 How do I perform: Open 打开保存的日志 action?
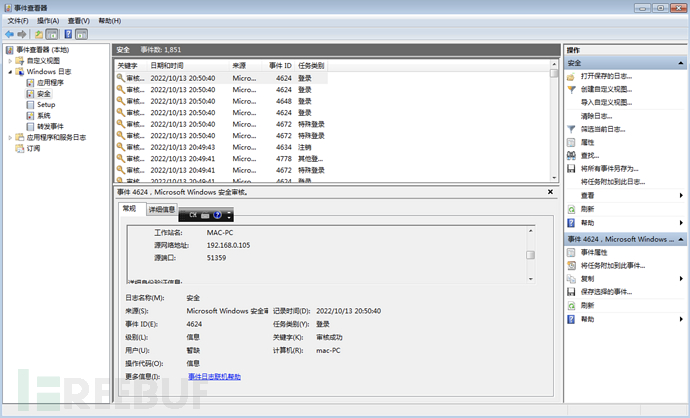pyautogui.click(x=606, y=76)
